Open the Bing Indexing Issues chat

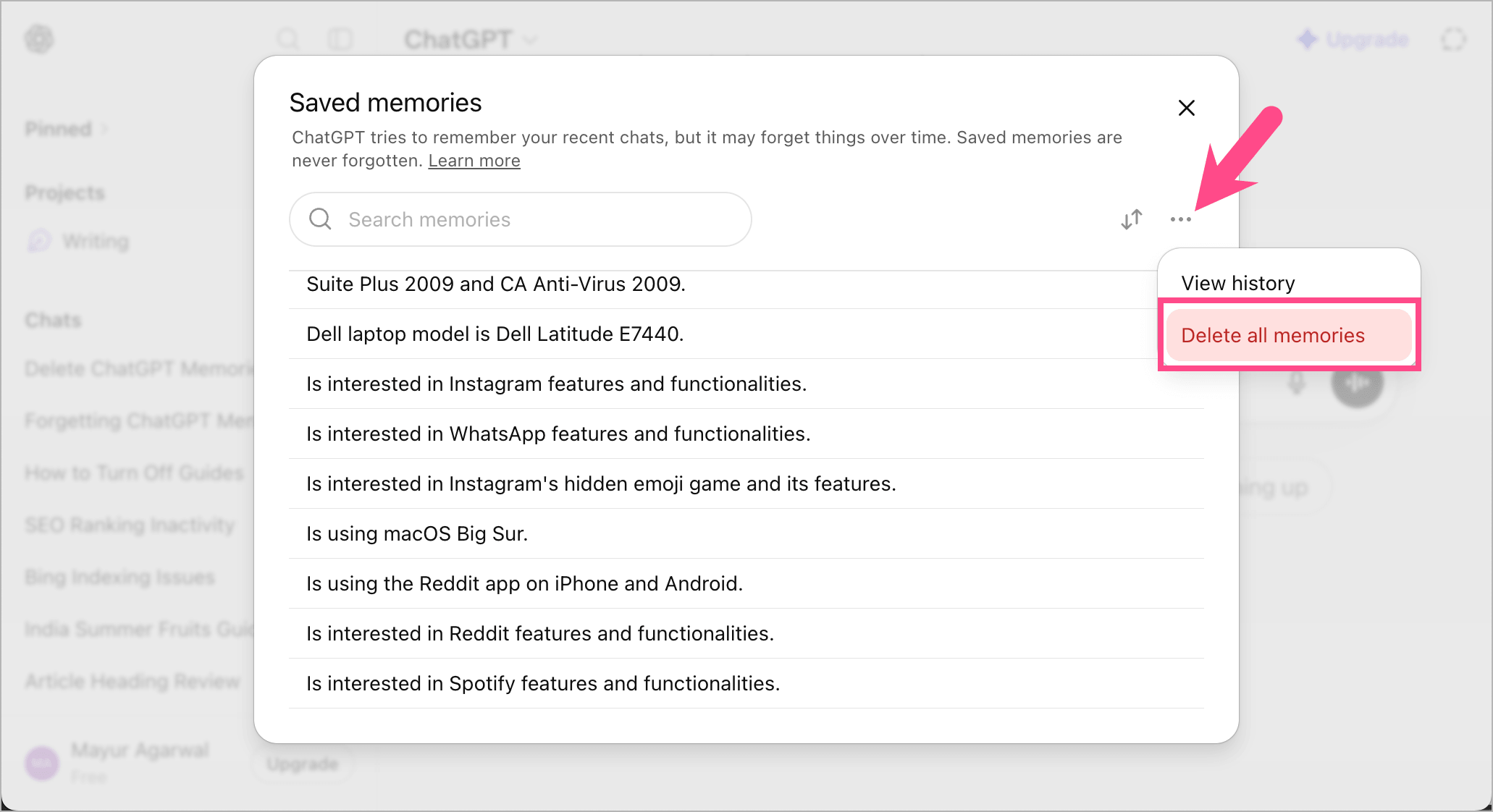pos(119,577)
